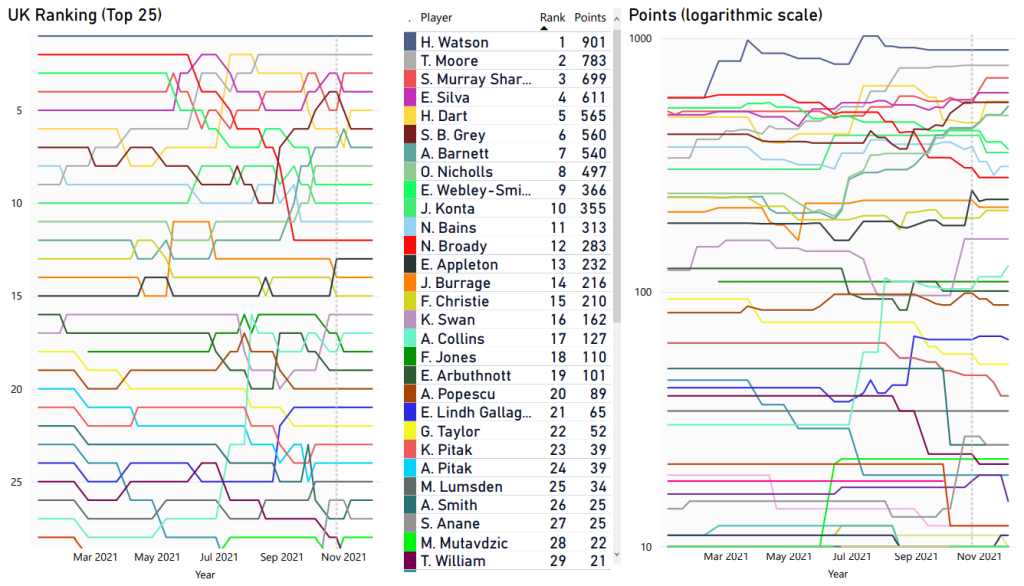Click the magenta swatch beside E. Silva
The image size is (1024, 586).
point(410,98)
